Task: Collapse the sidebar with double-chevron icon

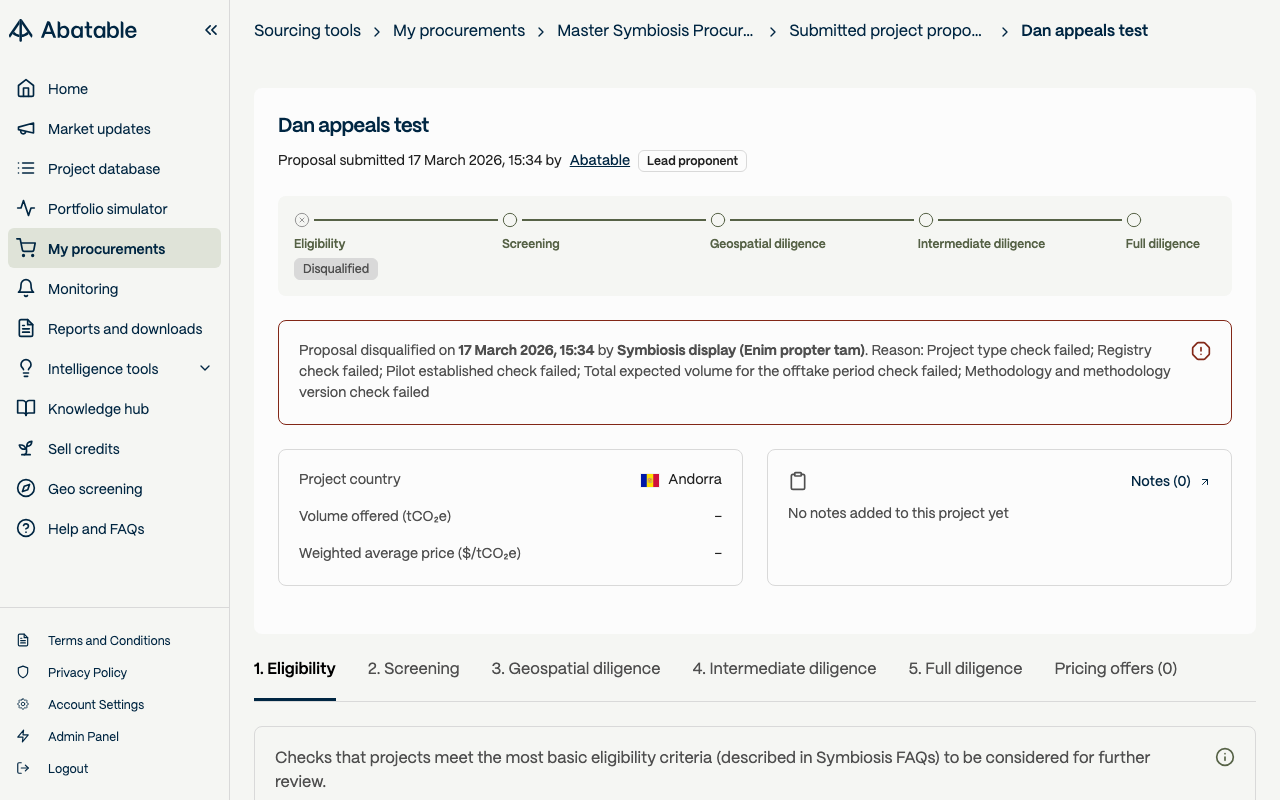Action: pyautogui.click(x=211, y=30)
